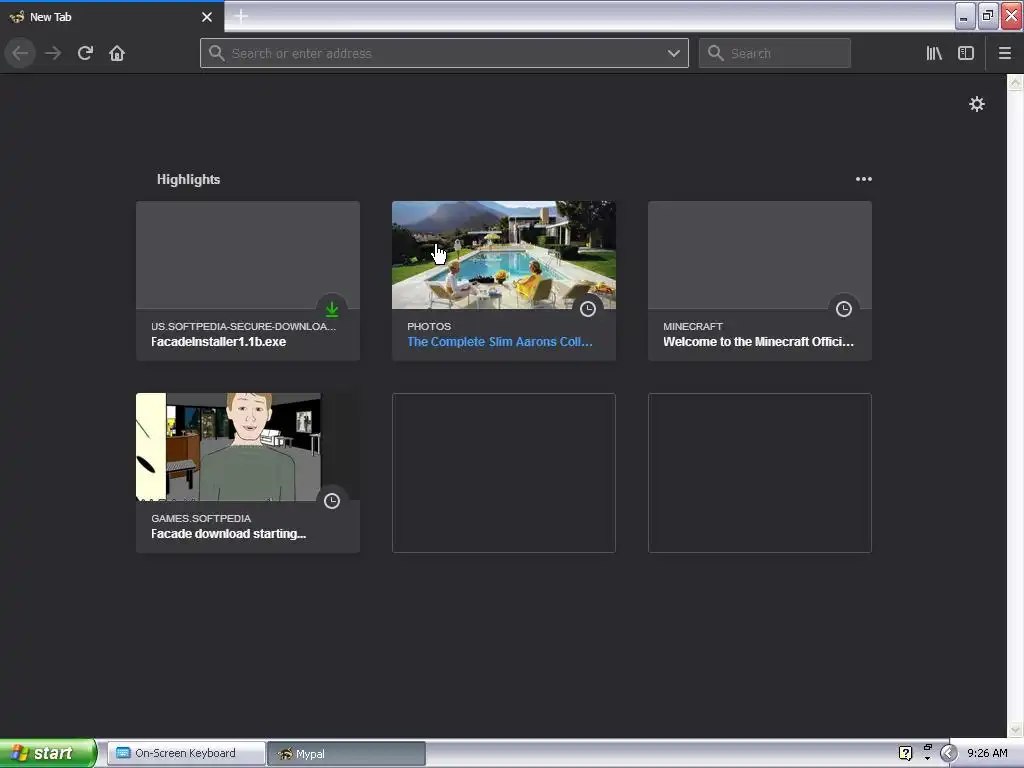Open the Windows start menu
1024x768 pixels.
48,754
